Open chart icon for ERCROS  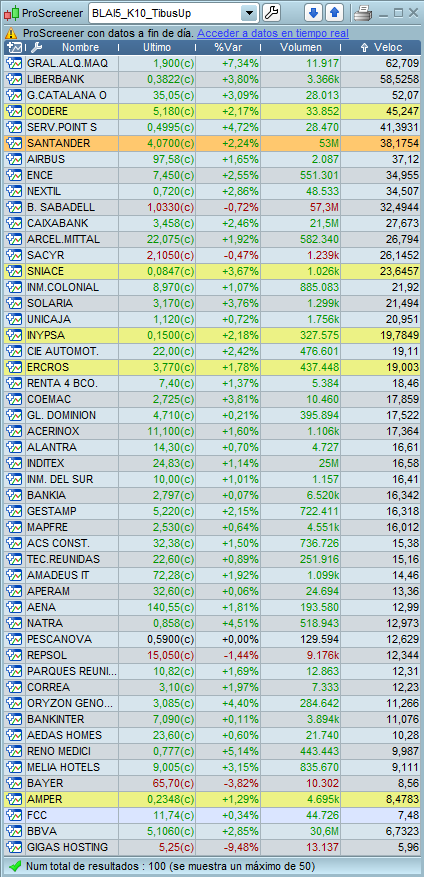(13, 367)
